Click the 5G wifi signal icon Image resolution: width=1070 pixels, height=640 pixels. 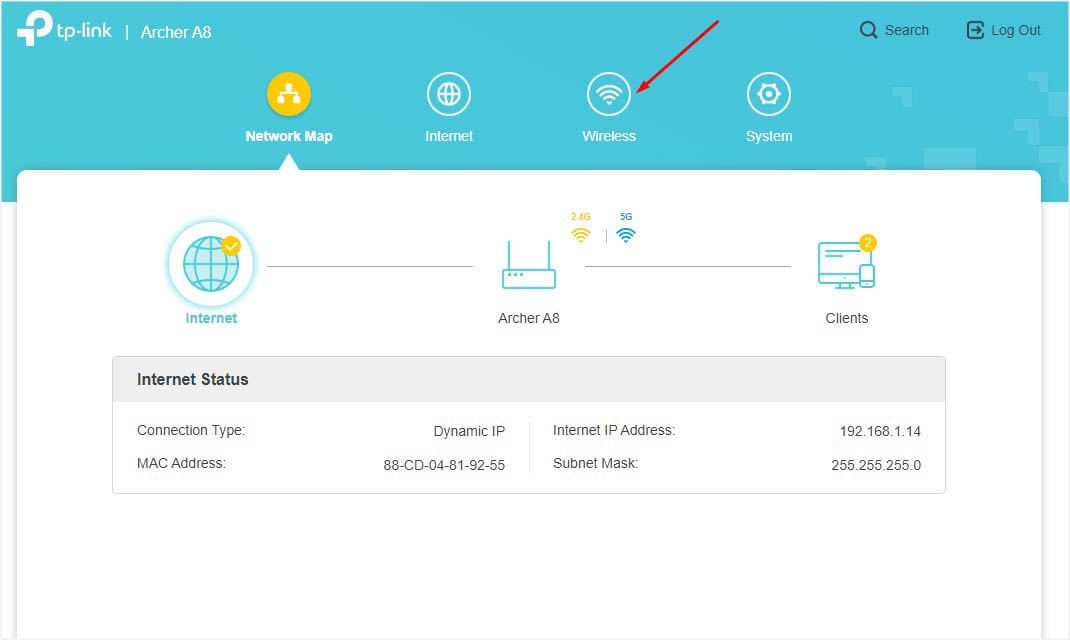tap(626, 235)
